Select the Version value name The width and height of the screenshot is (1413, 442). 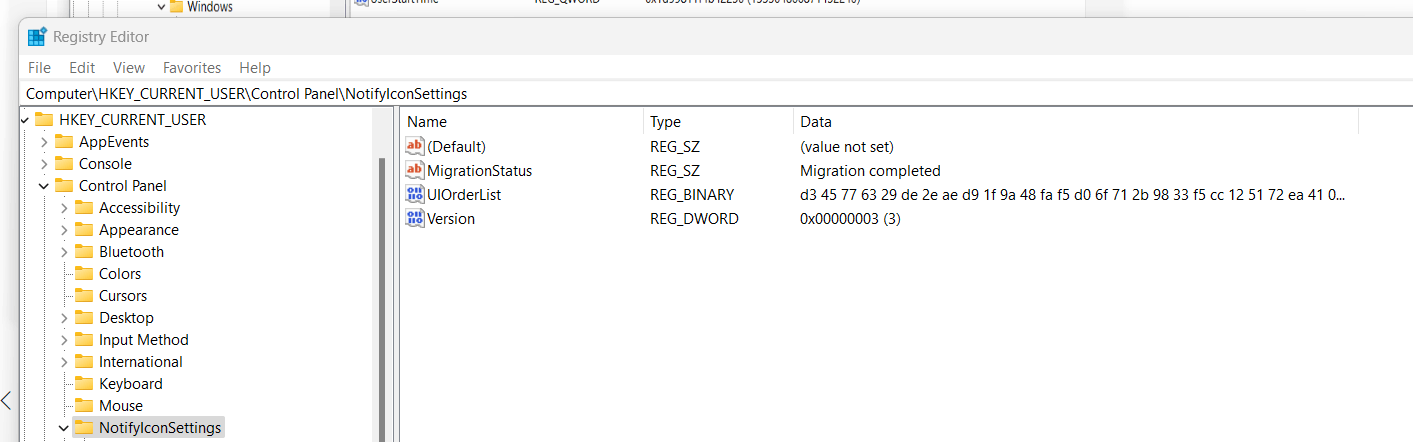(x=451, y=218)
